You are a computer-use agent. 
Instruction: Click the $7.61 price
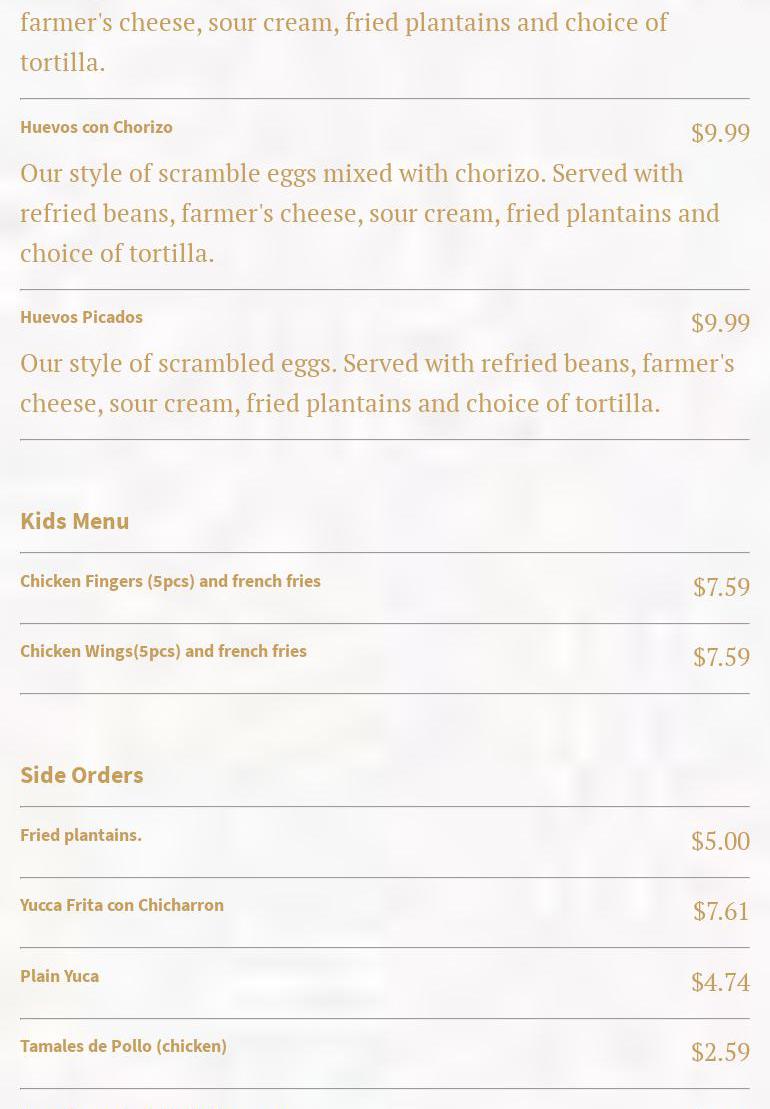pyautogui.click(x=721, y=911)
